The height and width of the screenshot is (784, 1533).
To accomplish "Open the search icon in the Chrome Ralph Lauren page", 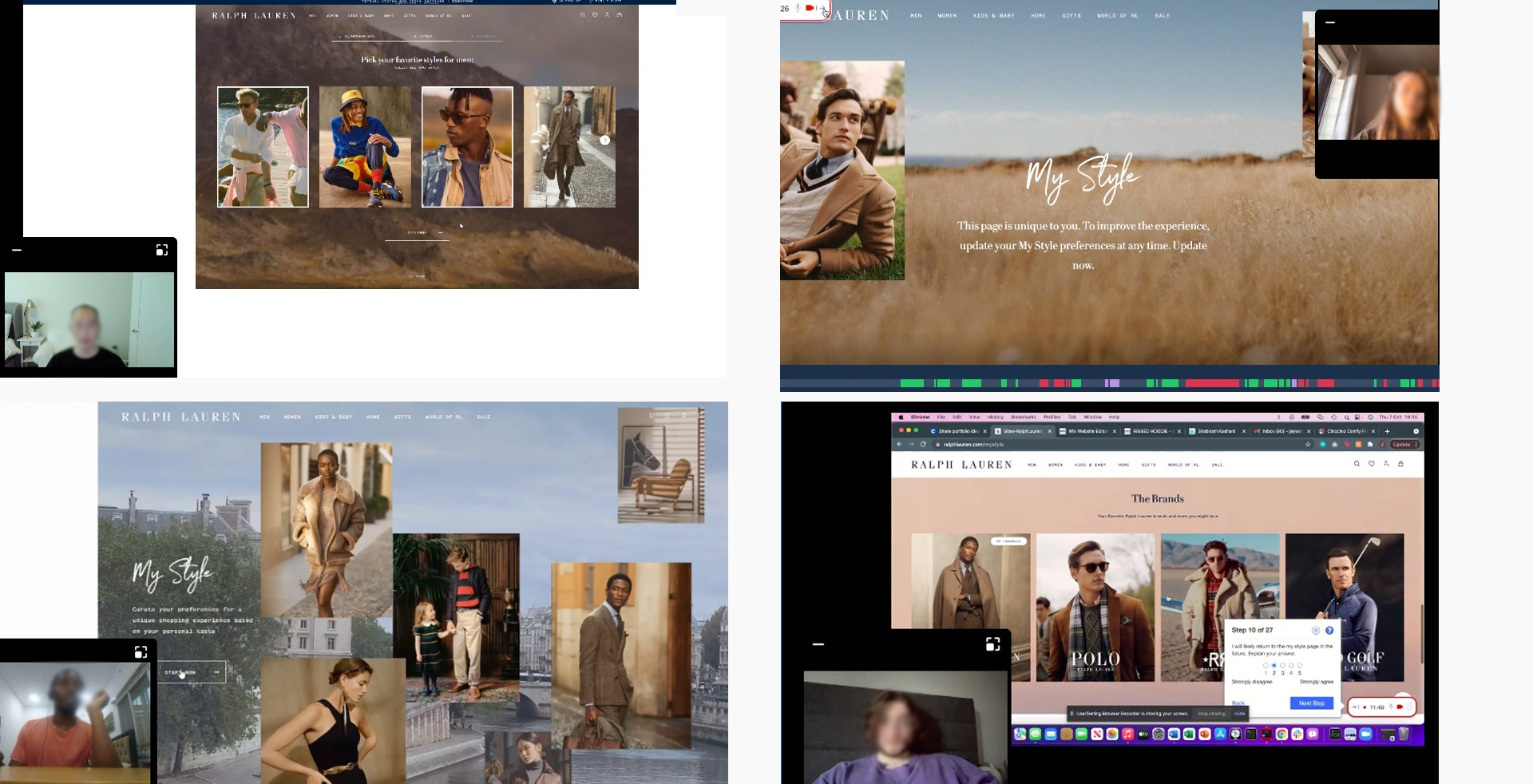I will tap(1357, 464).
